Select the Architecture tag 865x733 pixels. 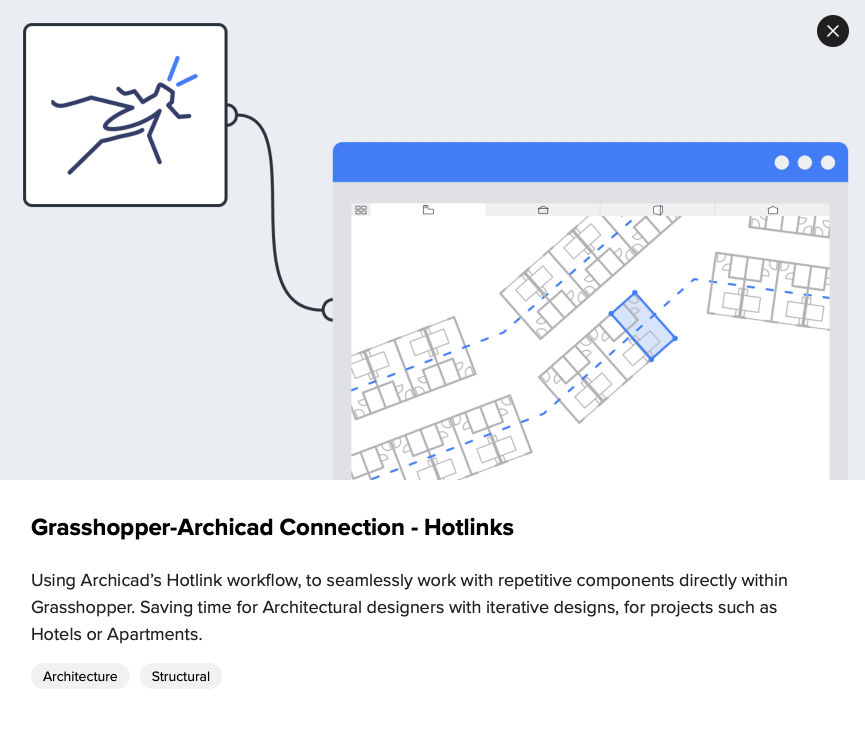click(80, 676)
